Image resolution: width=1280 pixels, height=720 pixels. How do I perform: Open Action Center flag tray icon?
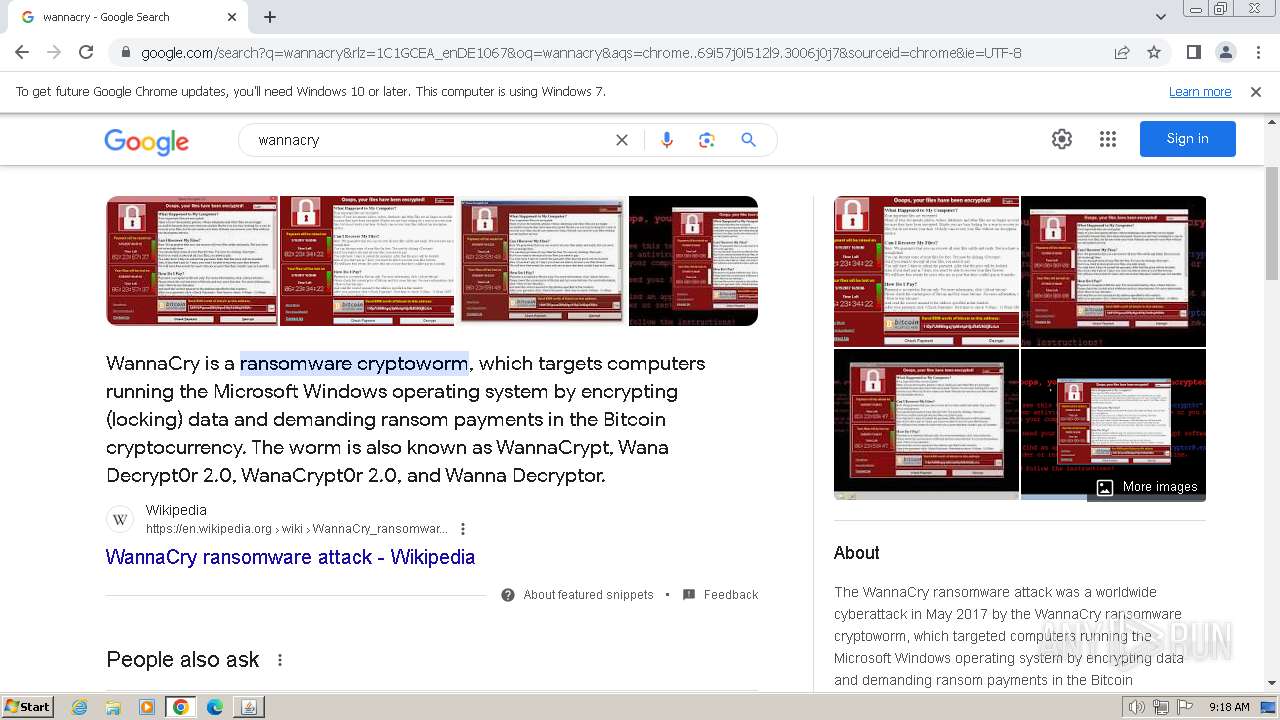point(1185,707)
